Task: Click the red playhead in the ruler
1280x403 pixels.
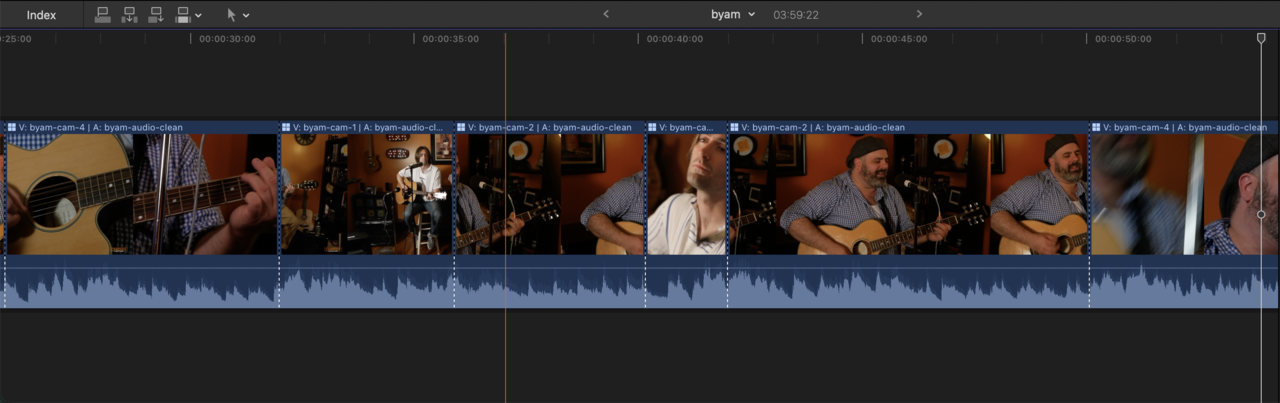Action: point(505,39)
